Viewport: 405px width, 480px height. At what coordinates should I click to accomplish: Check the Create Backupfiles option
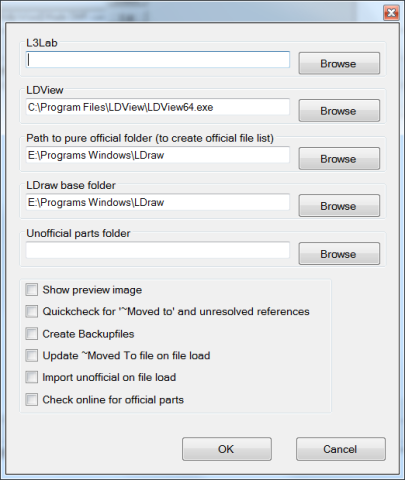point(32,333)
